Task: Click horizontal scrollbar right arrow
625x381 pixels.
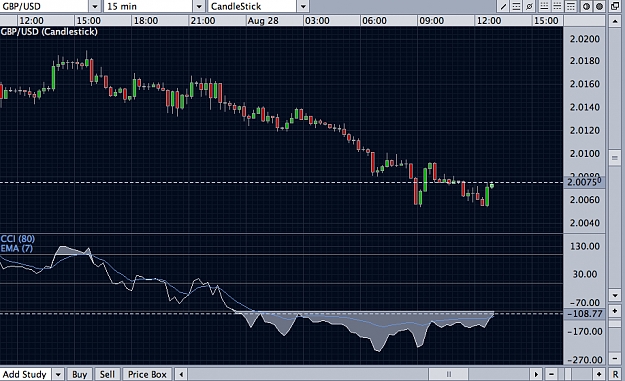Action: coord(536,374)
